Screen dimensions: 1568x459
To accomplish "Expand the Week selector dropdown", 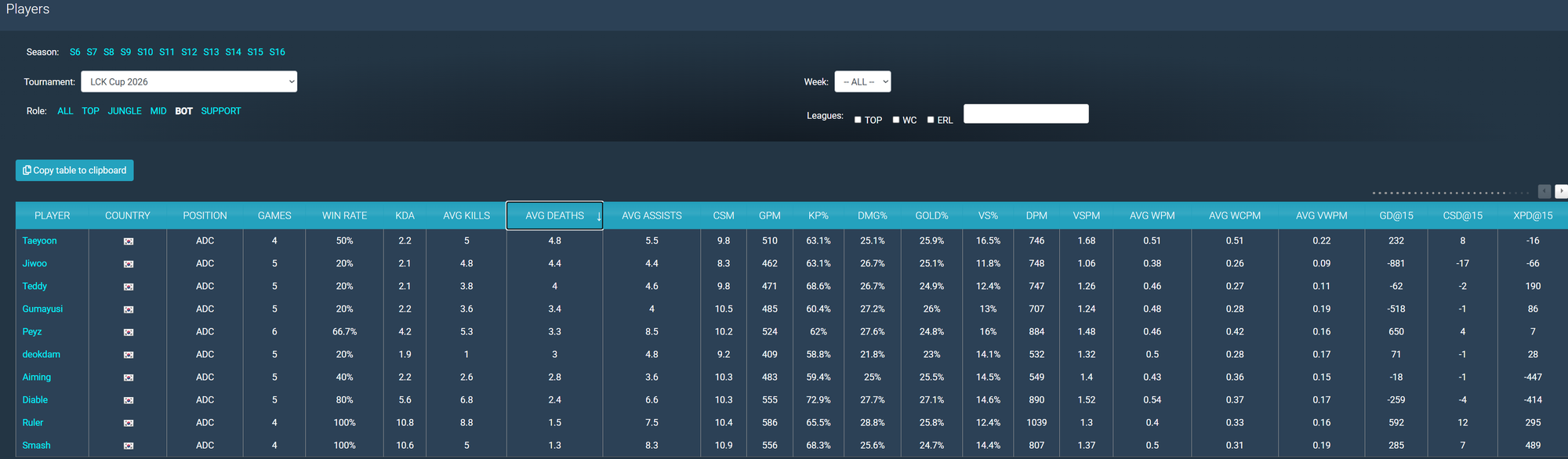I will pos(862,81).
